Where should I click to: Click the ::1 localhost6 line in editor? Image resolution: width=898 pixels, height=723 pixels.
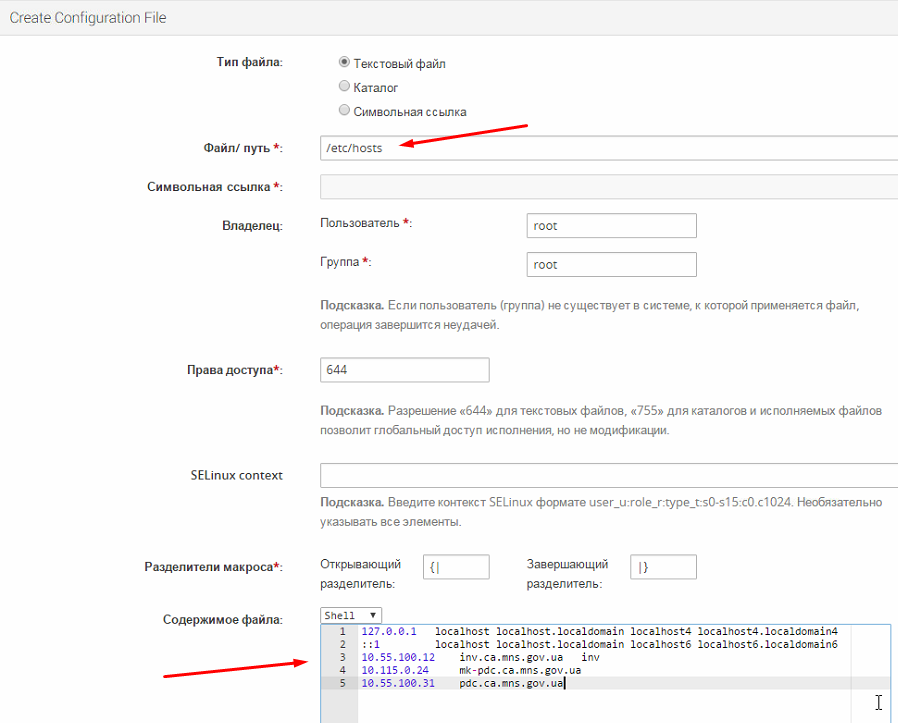(600, 645)
